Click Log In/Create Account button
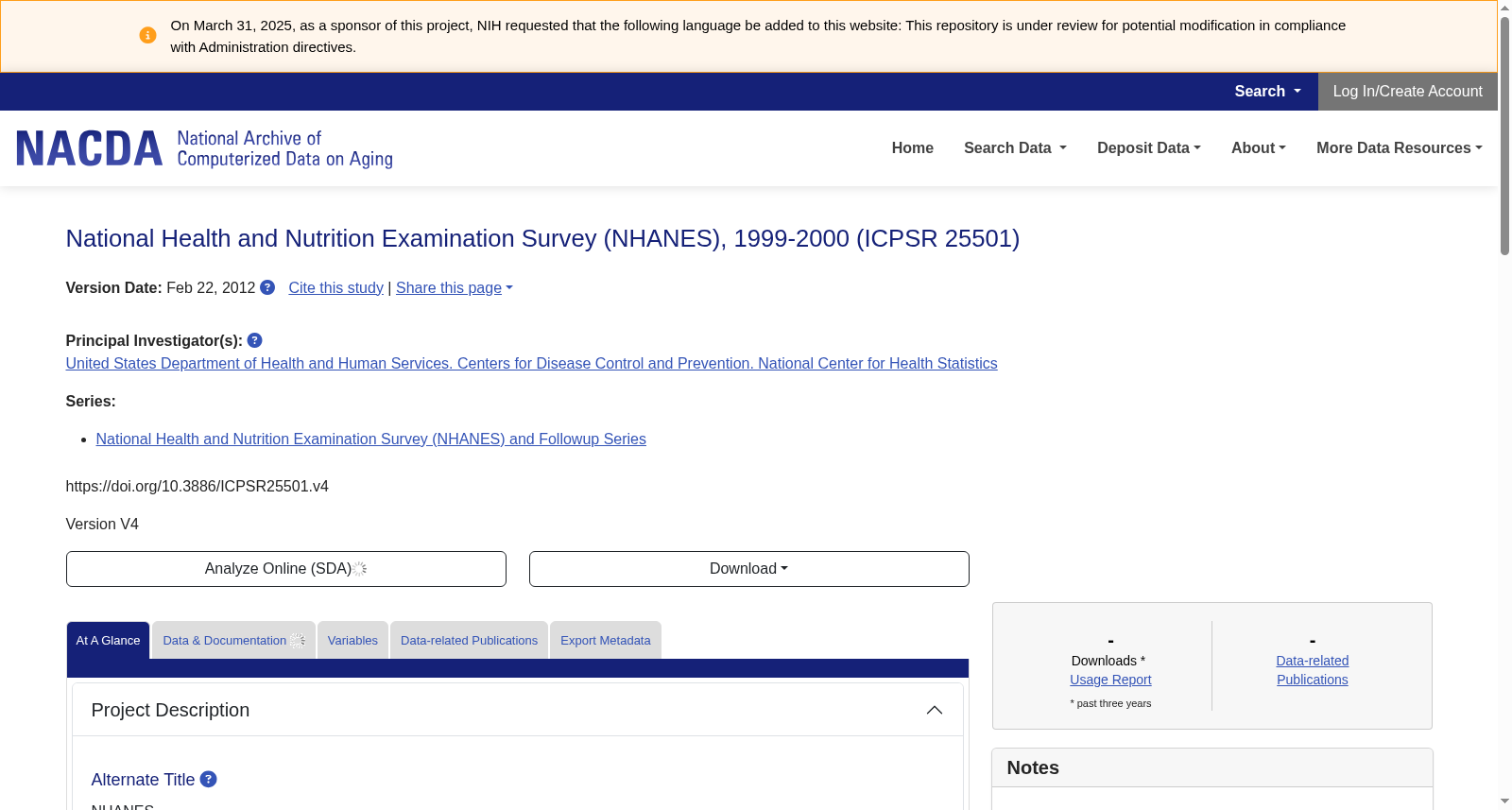Viewport: 1512px width, 810px height. 1408,92
